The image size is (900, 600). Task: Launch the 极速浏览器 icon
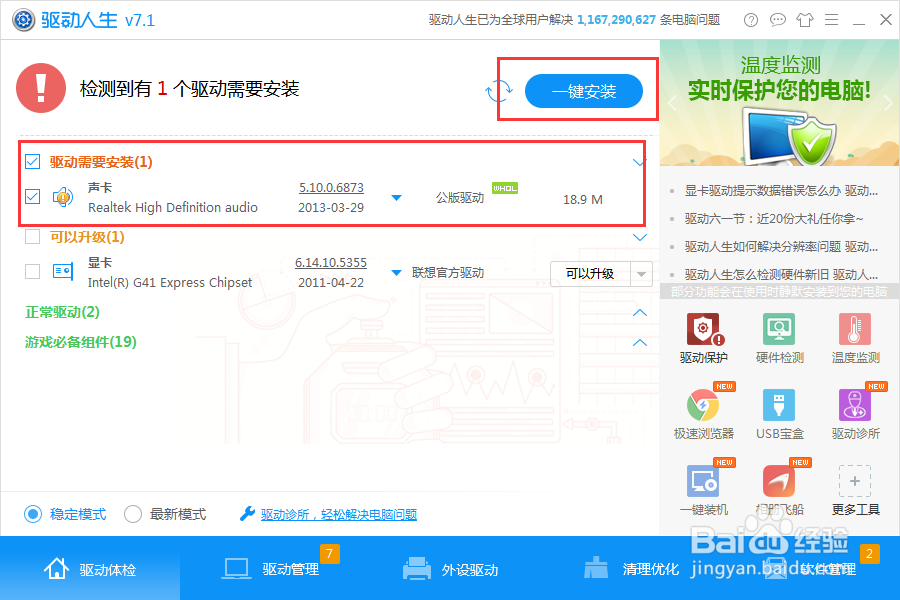[x=703, y=405]
